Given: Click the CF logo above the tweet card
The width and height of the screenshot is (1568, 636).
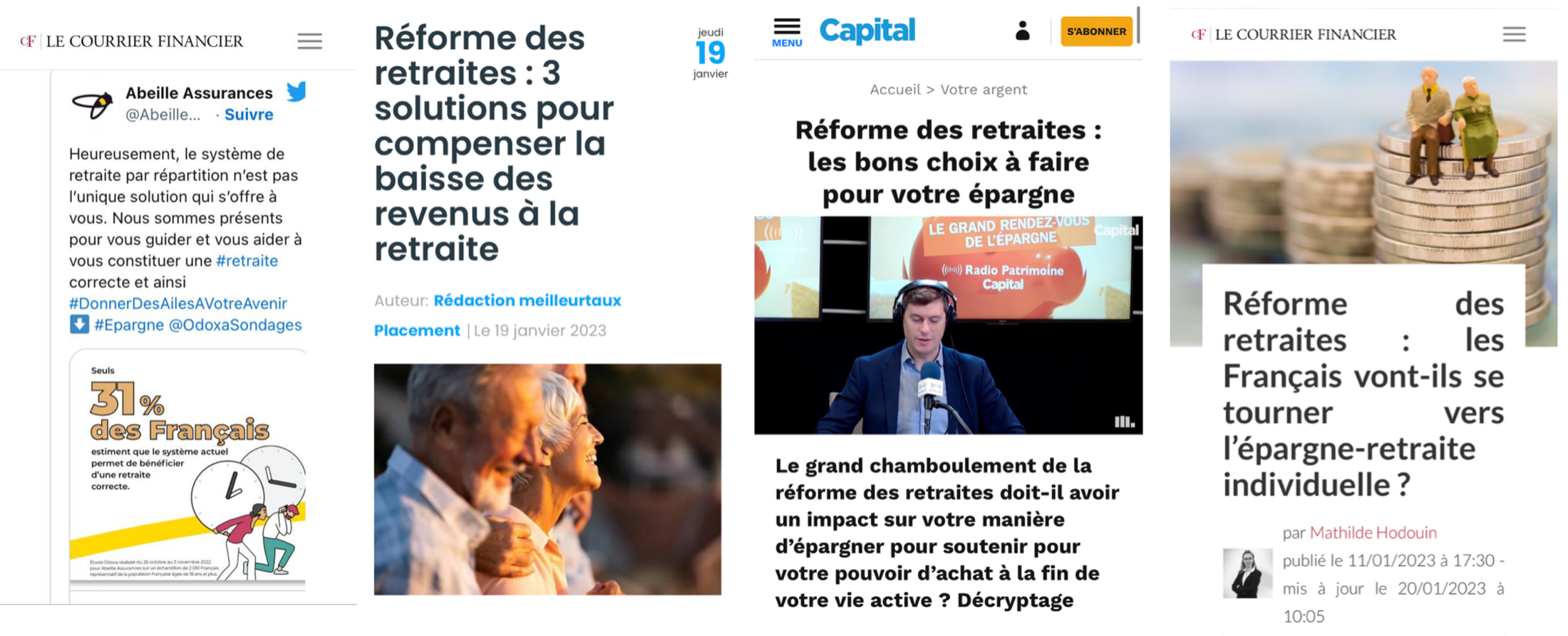Looking at the screenshot, I should point(29,41).
